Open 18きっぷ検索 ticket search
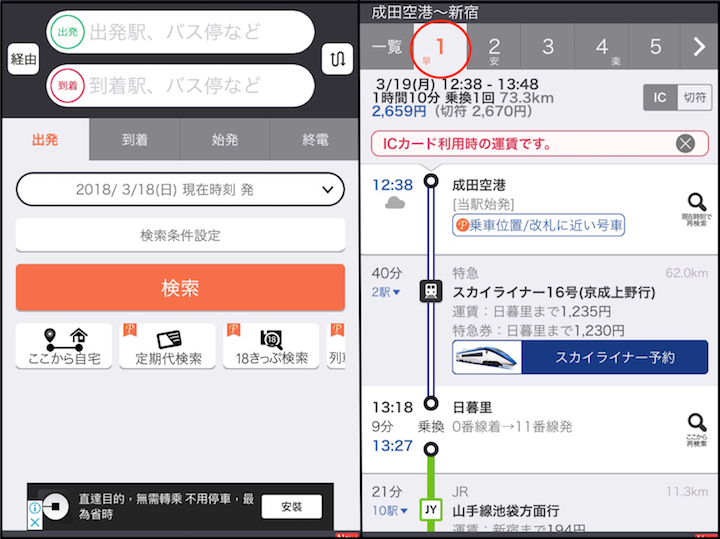 click(x=271, y=346)
